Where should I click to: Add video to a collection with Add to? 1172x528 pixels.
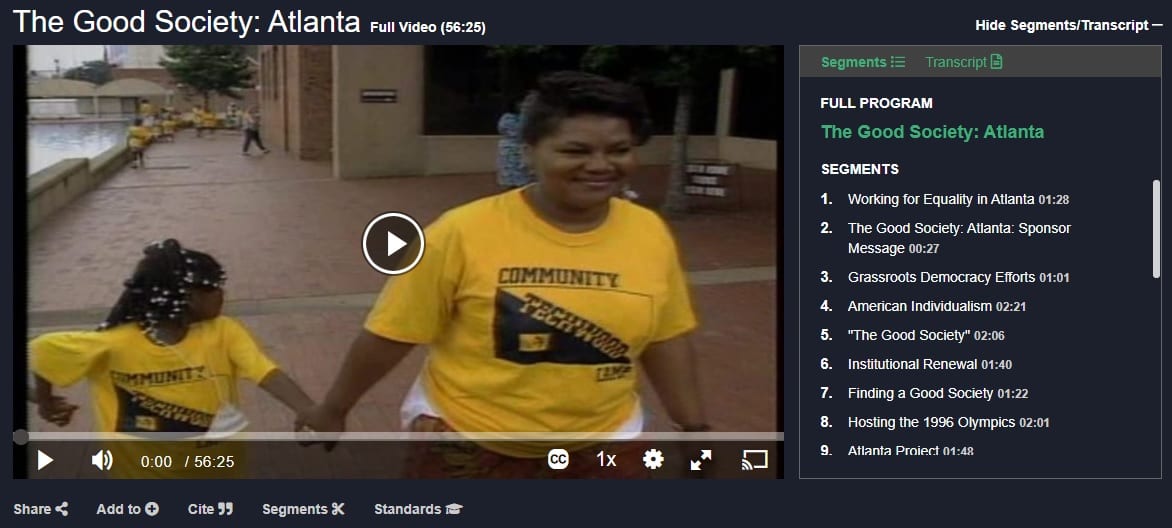127,509
